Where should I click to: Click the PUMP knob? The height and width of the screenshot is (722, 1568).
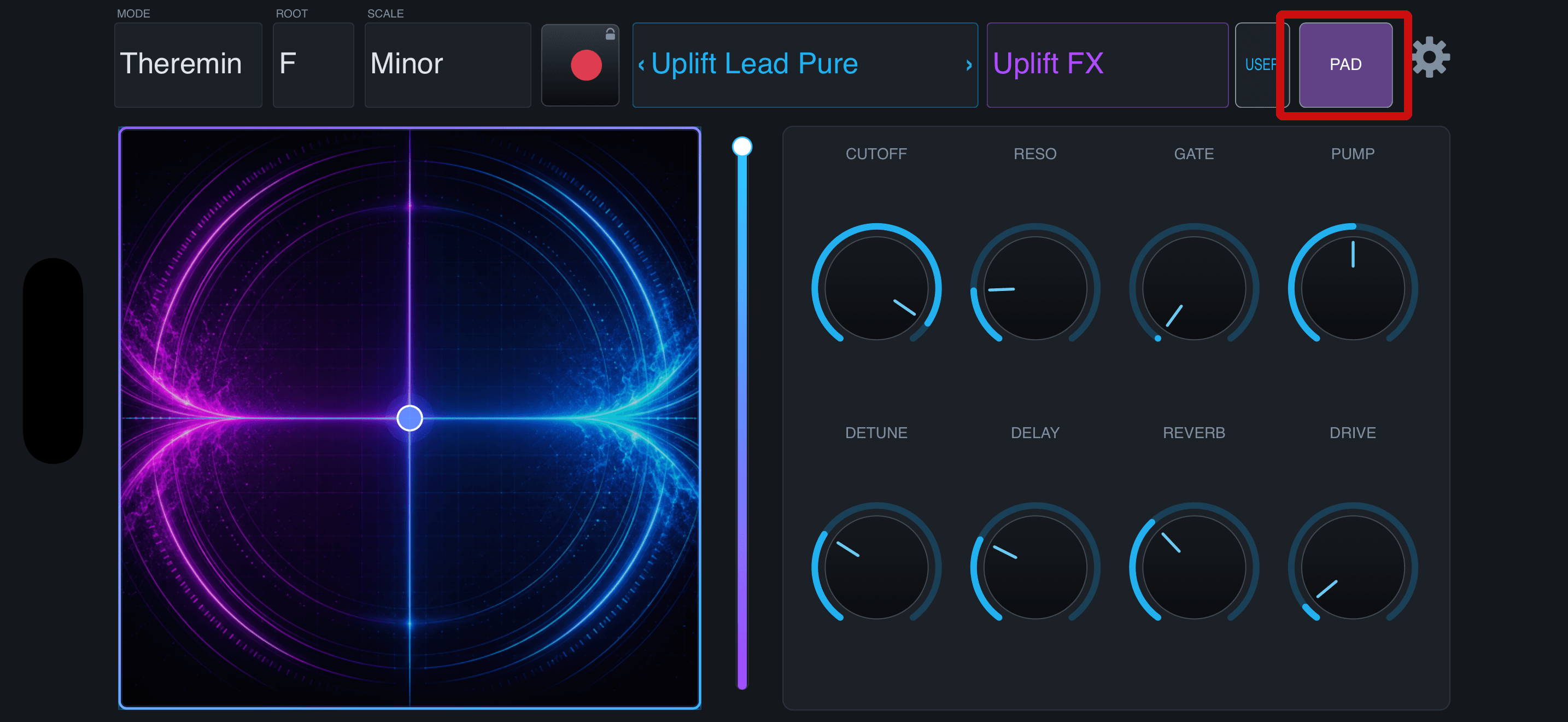coord(1353,288)
